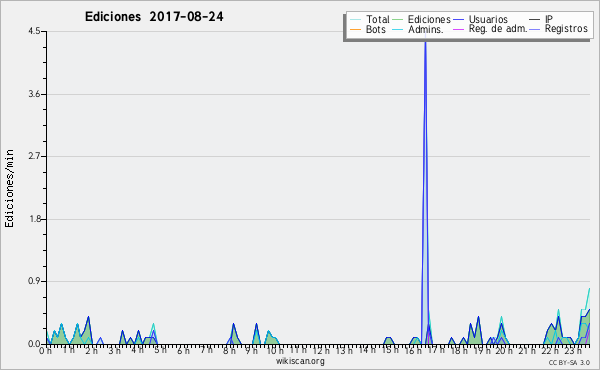Click the Total legend color line

click(355, 20)
